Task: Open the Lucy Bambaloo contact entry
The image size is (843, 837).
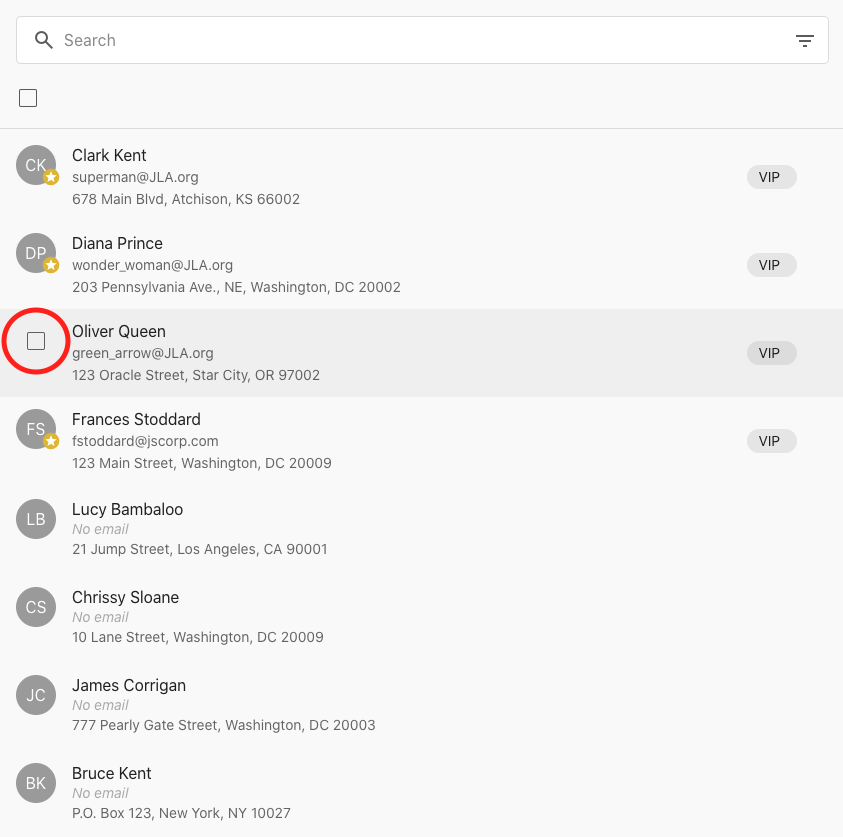Action: [127, 509]
